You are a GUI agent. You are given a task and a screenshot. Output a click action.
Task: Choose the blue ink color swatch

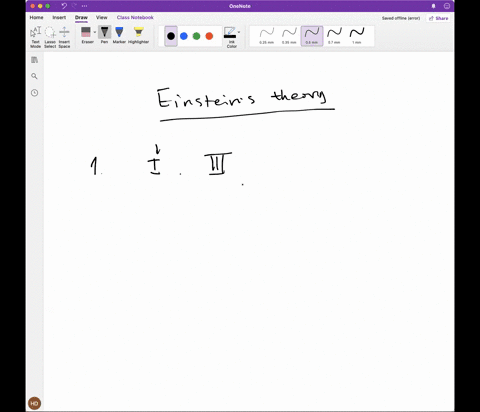point(184,36)
